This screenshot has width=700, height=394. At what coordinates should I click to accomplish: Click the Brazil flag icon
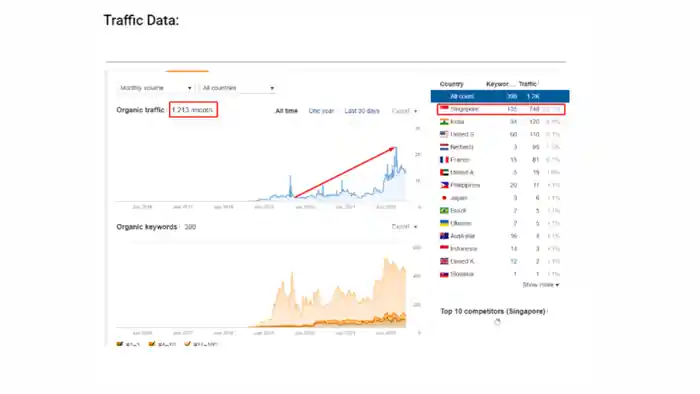coord(444,210)
